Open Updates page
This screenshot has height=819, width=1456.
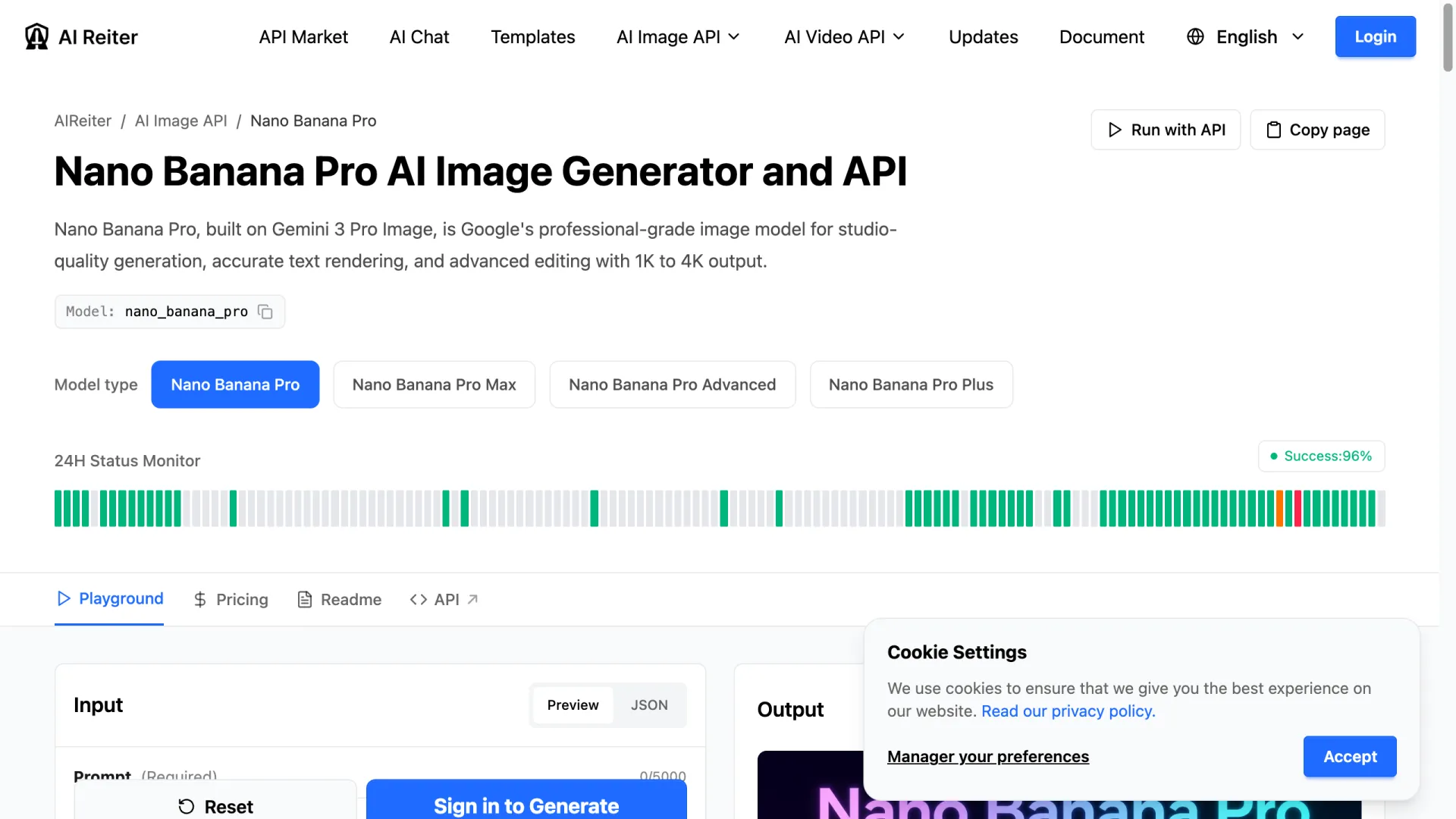[984, 36]
